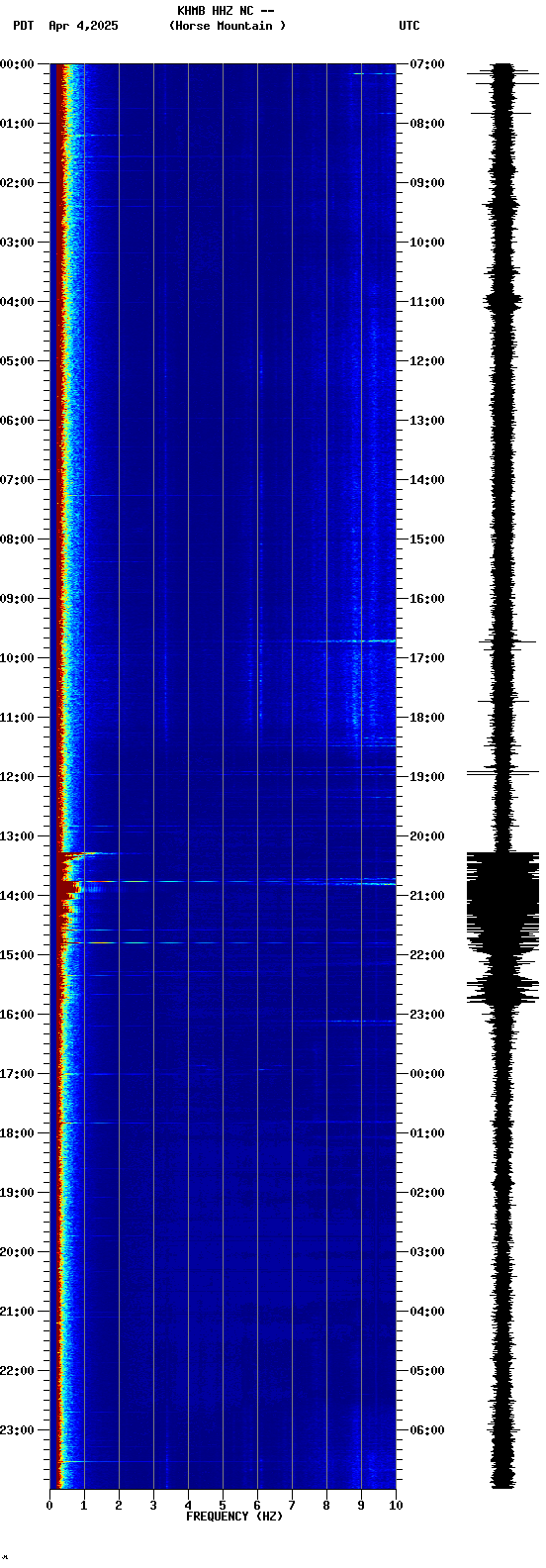Screen dimensions: 546x1568
Task: Click the 22:00 UTC axis label
Action: [426, 955]
